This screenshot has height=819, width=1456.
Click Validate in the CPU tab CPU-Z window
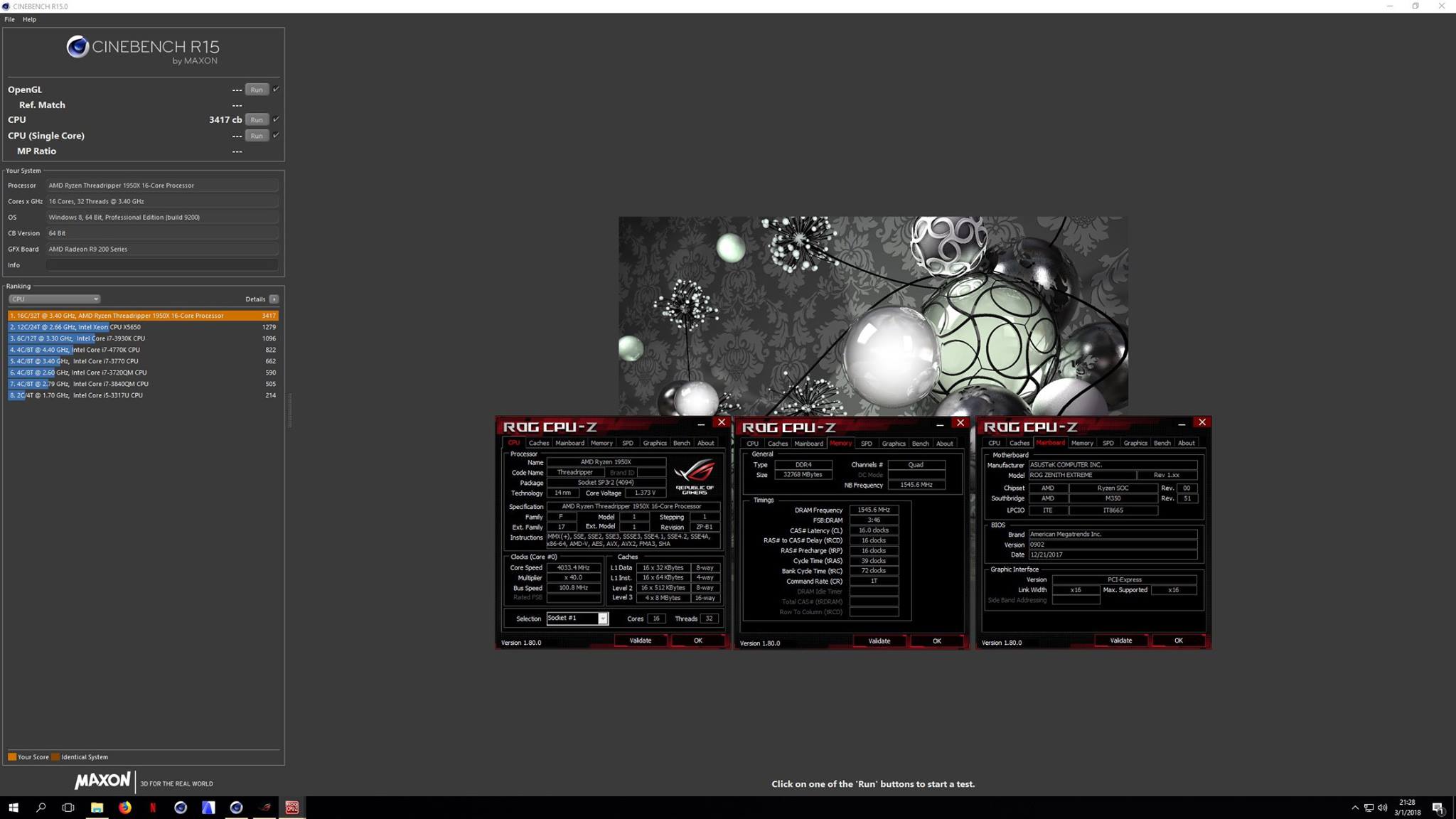[641, 641]
